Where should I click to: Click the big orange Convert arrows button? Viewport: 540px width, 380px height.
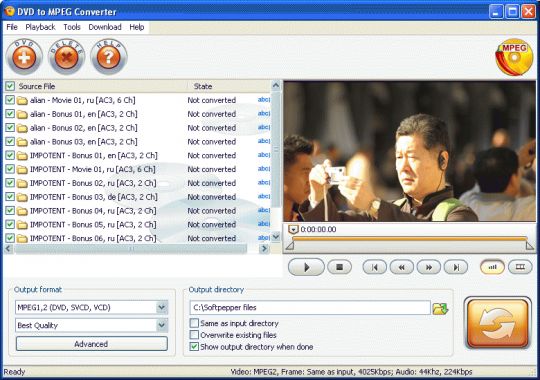498,323
